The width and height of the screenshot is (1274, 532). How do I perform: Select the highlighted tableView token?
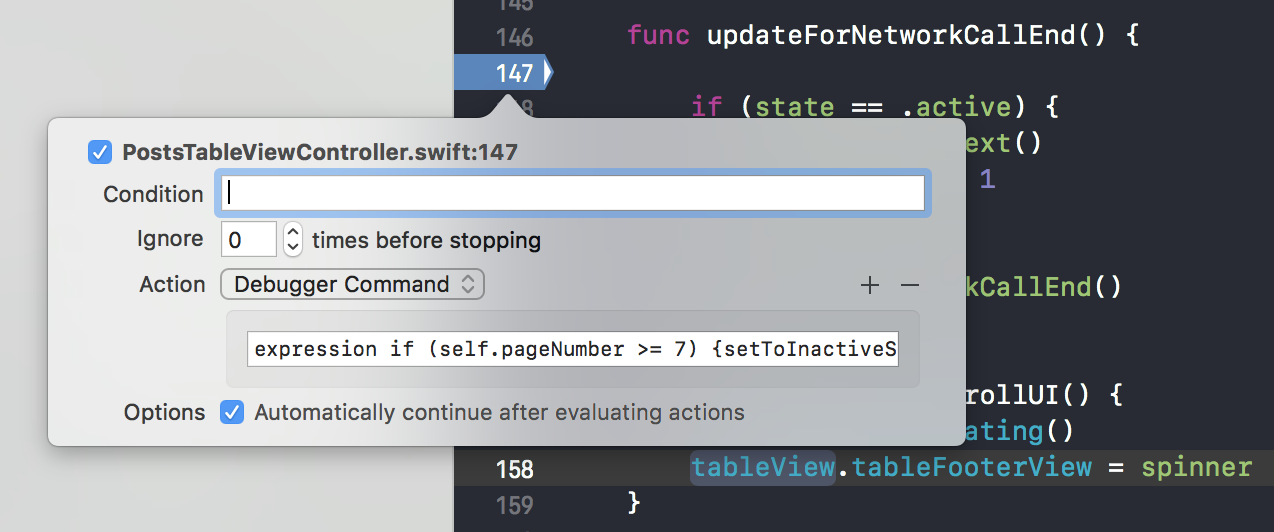(x=762, y=467)
